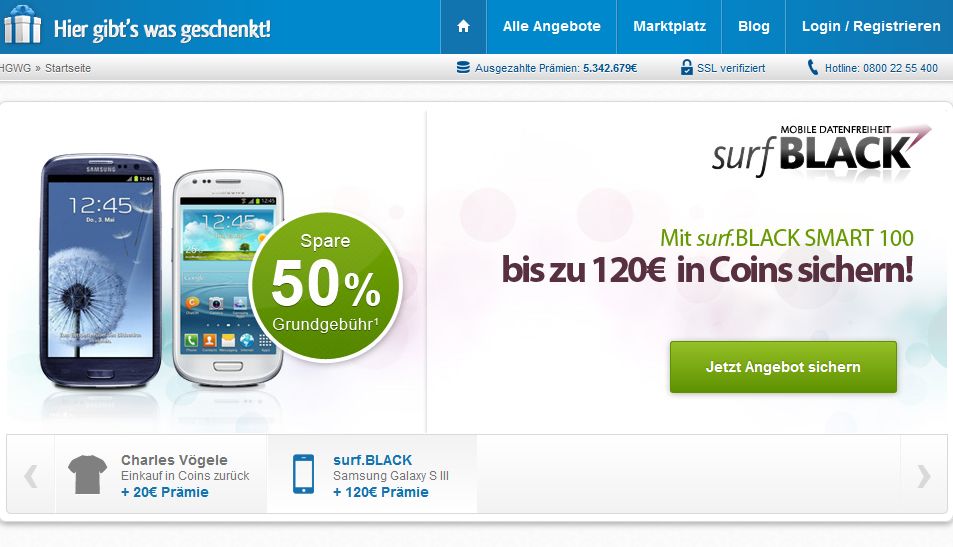Screen dimensions: 953x547
Task: Select the Charles Vögele offer tile
Action: tap(161, 475)
